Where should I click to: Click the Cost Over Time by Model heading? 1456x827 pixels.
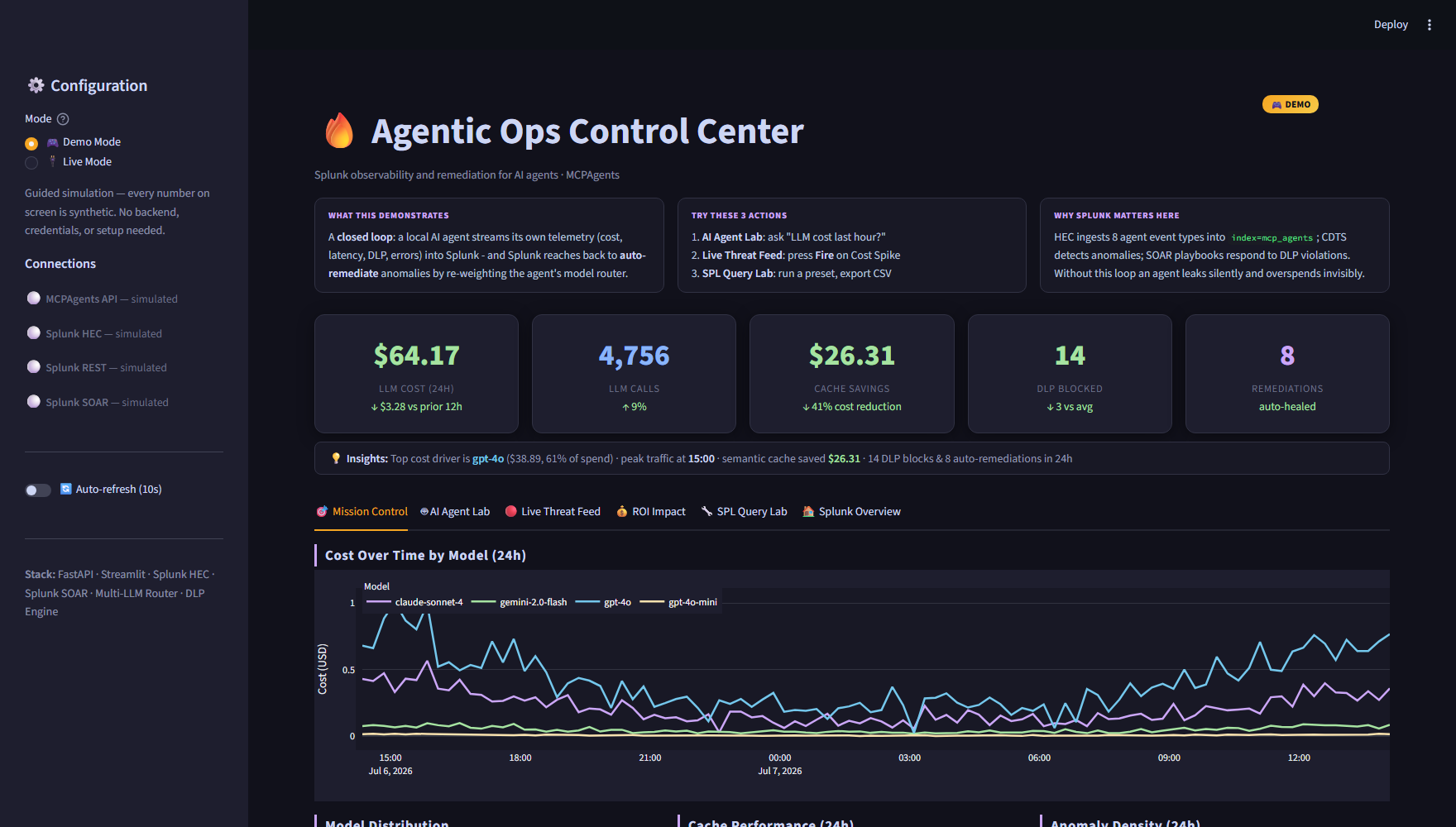pyautogui.click(x=425, y=556)
